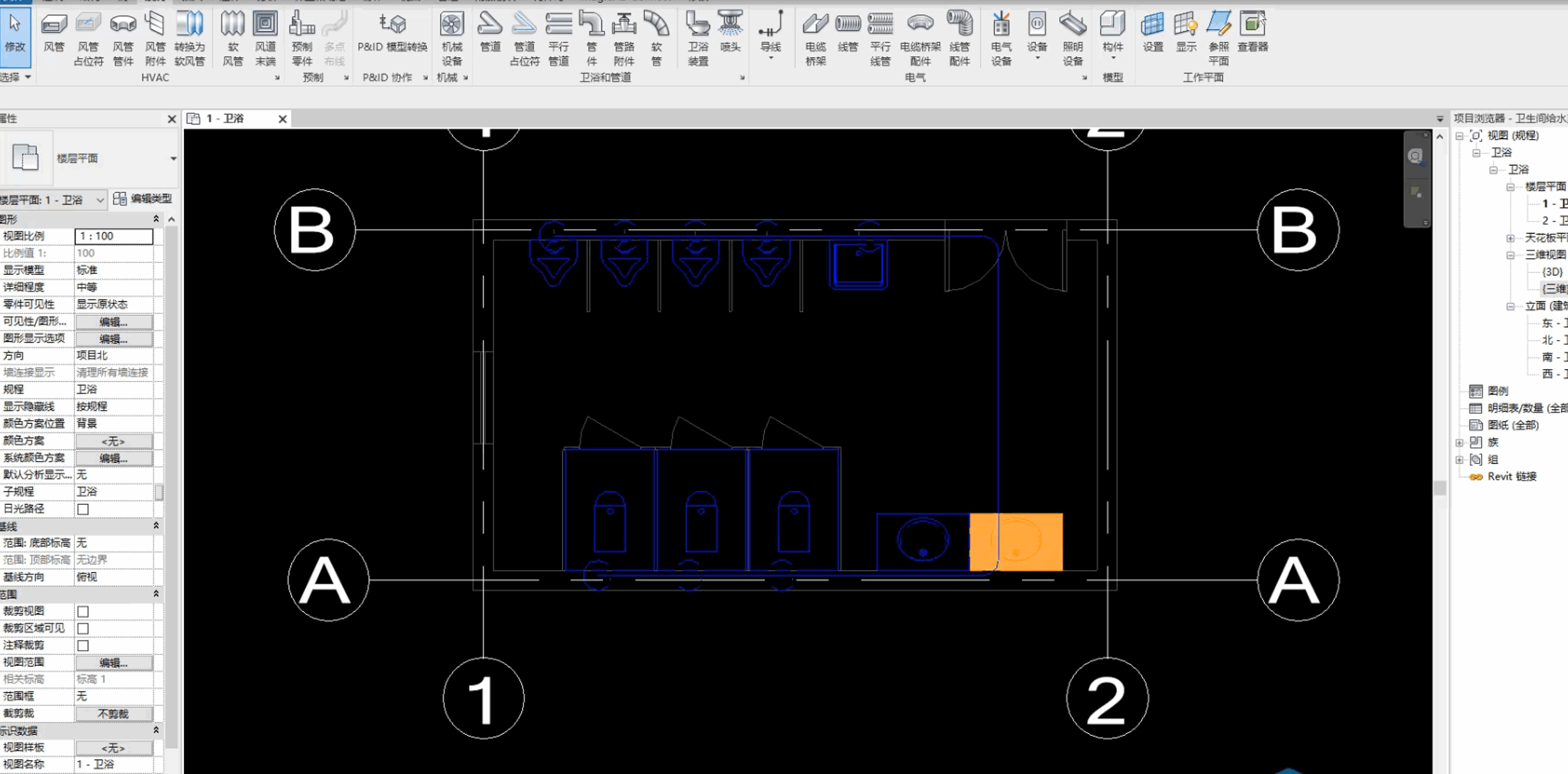The width and height of the screenshot is (1568, 774).
Task: Check the 注释裁剪 annotation crop box
Action: click(83, 645)
